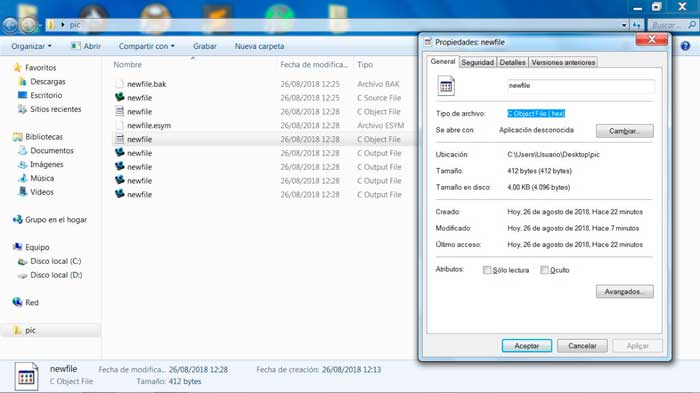This screenshot has width=700, height=393.
Task: Select Equipo in the navigation pane
Action: tap(37, 247)
